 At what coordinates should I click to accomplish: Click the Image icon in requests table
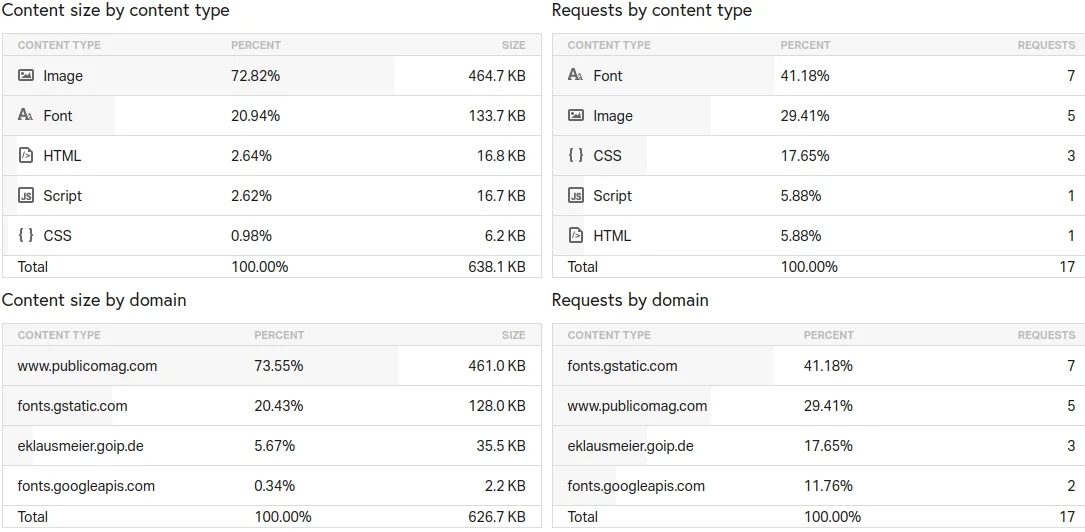pyautogui.click(x=576, y=116)
